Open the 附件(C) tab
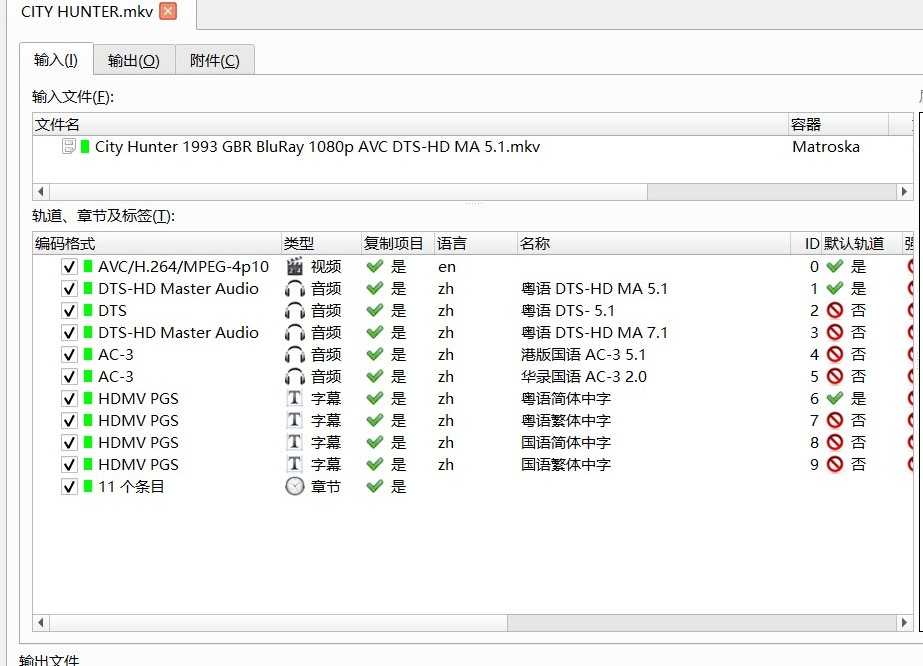Image resolution: width=923 pixels, height=666 pixels. tap(215, 60)
